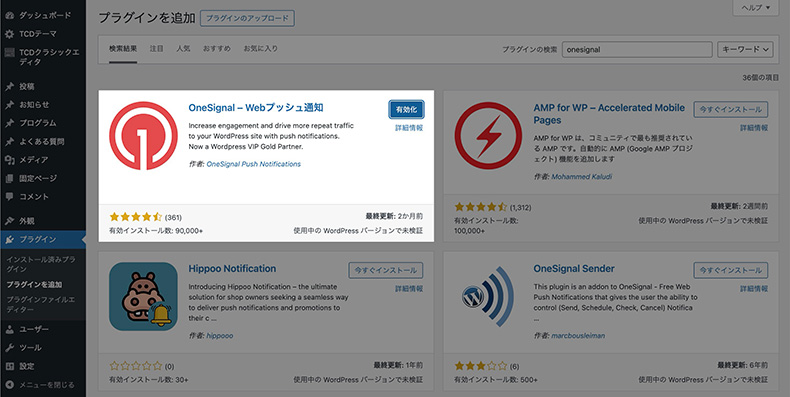Switch to the 注目 tab
The image size is (790, 397).
[x=157, y=49]
